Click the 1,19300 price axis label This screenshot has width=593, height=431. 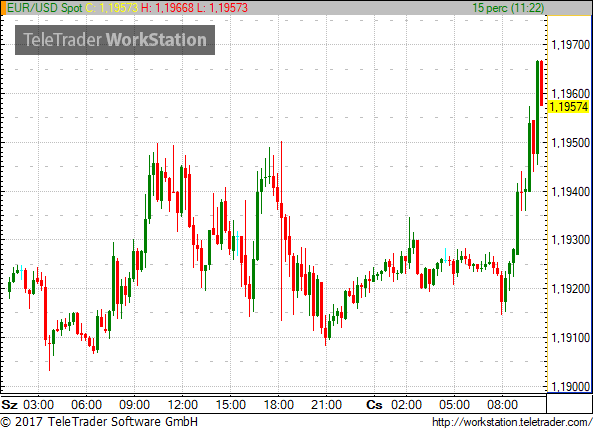click(x=571, y=240)
